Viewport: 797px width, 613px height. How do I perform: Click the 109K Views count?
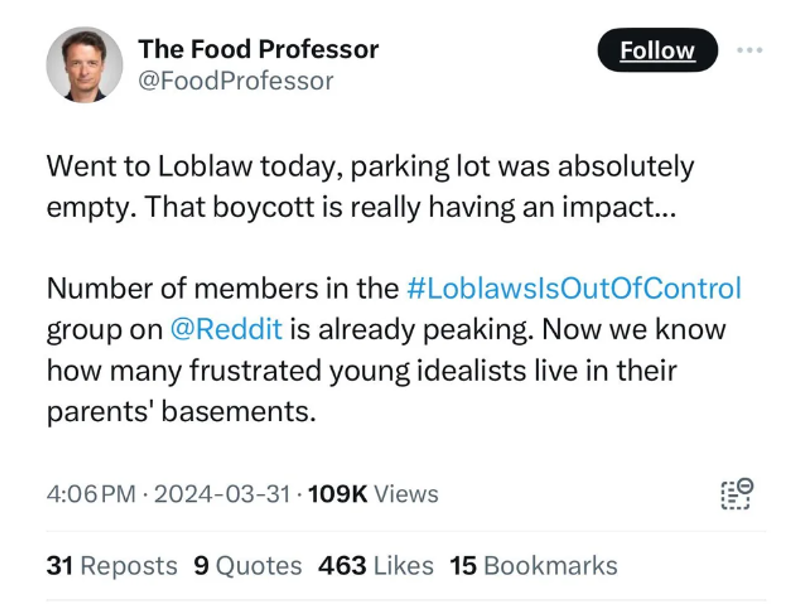pyautogui.click(x=373, y=494)
